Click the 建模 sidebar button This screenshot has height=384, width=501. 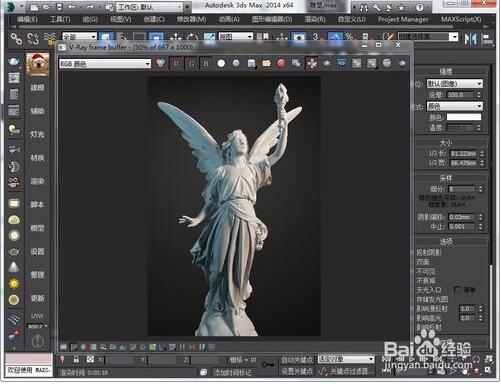coord(37,88)
